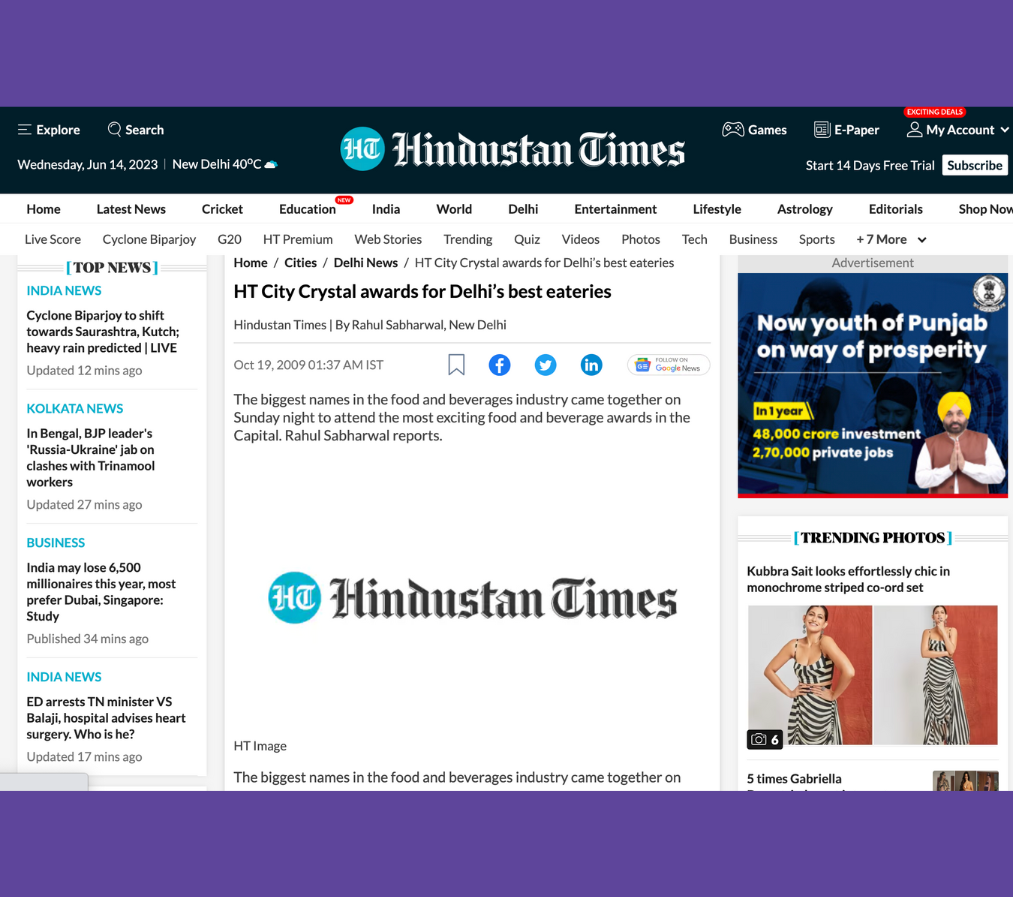Viewport: 1013px width, 897px height.
Task: Click the EXCITING DEALS badge
Action: click(934, 112)
